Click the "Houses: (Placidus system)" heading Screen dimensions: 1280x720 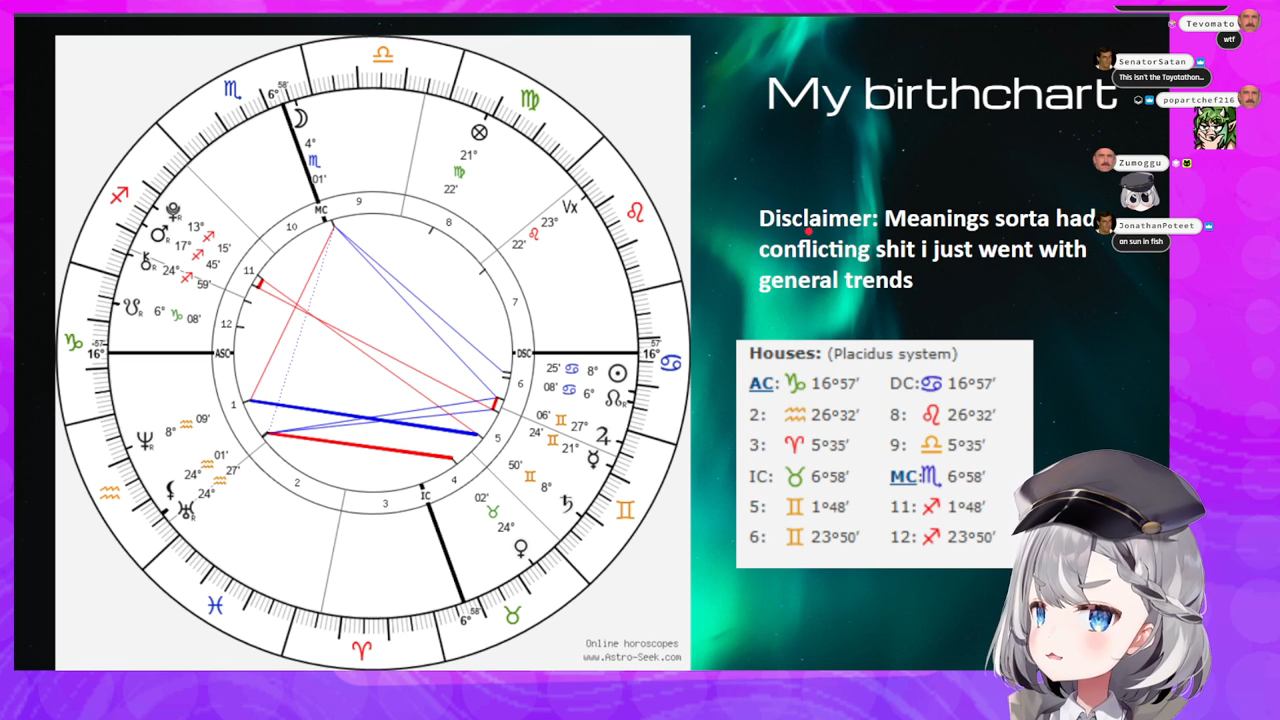(853, 353)
